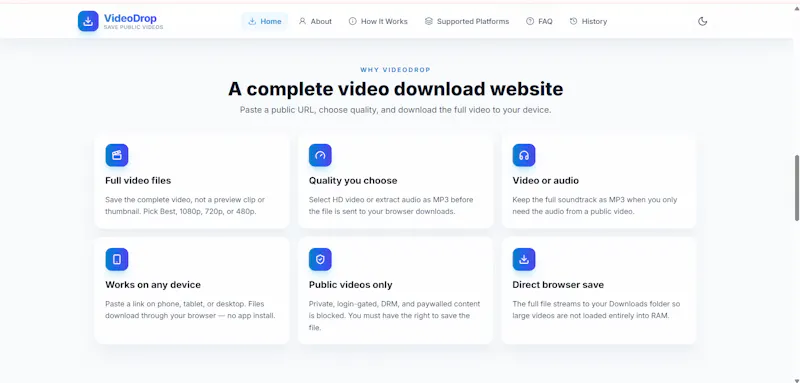Click the 'WHY VIDEODROP' section label

pos(395,70)
